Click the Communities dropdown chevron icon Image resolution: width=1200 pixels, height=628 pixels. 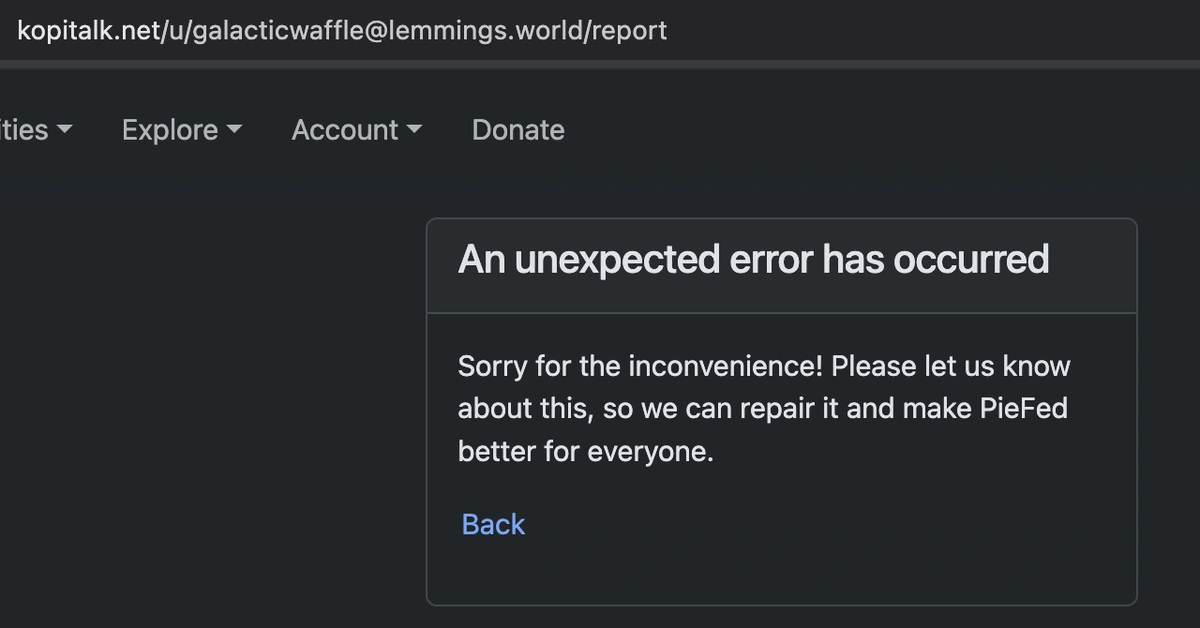coord(64,130)
